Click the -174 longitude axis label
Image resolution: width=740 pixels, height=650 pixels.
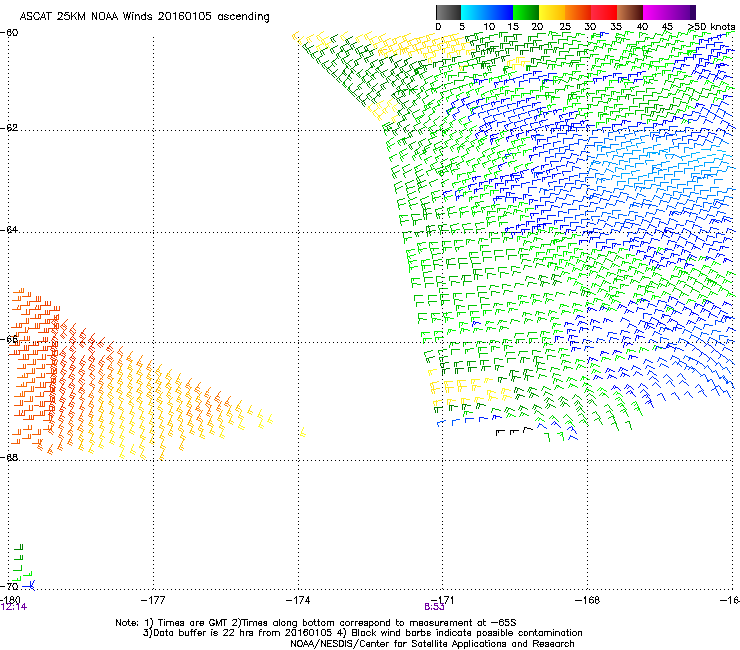pyautogui.click(x=298, y=600)
